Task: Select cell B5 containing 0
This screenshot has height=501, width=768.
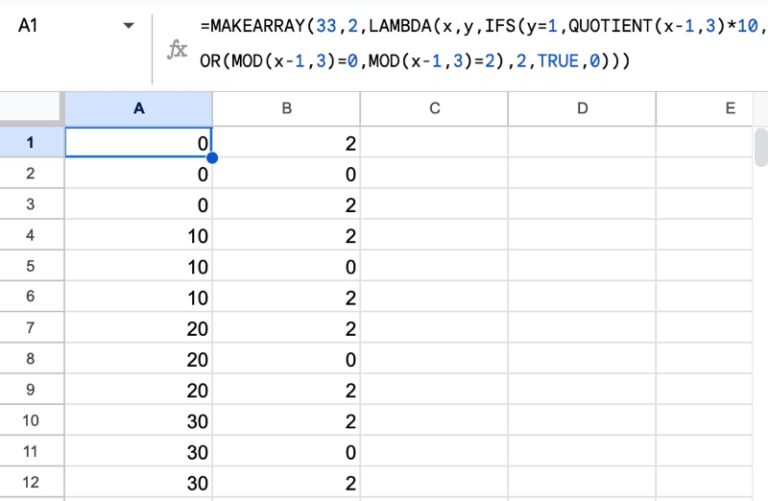Action: click(287, 266)
